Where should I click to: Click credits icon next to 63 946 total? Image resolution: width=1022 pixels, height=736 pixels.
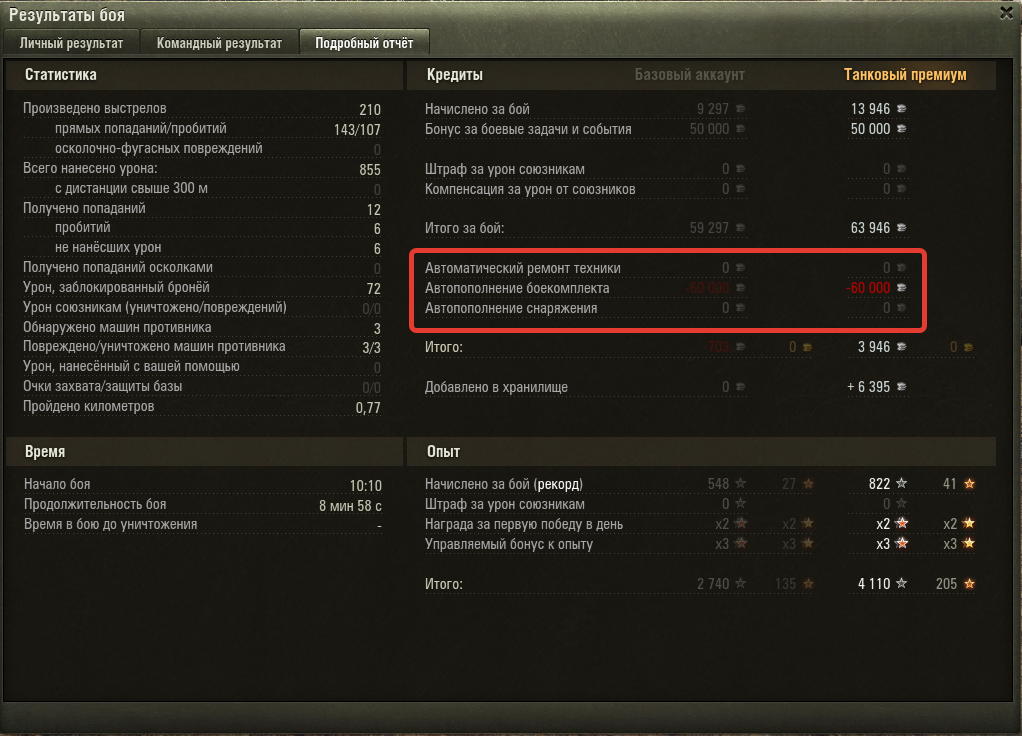coord(901,228)
